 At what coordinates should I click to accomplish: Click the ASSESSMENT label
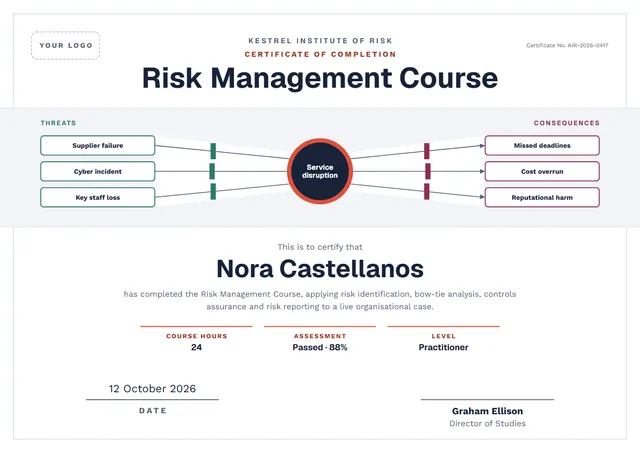point(320,336)
